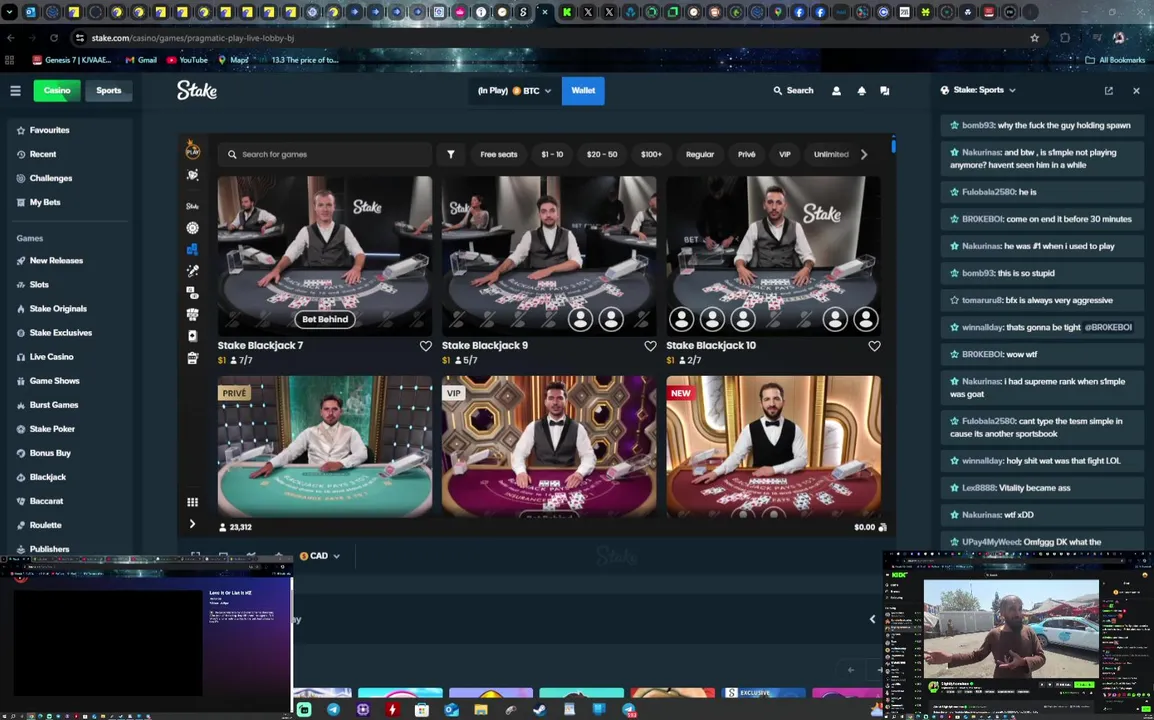Toggle the Regular filter chip
The width and height of the screenshot is (1154, 720).
(x=700, y=155)
